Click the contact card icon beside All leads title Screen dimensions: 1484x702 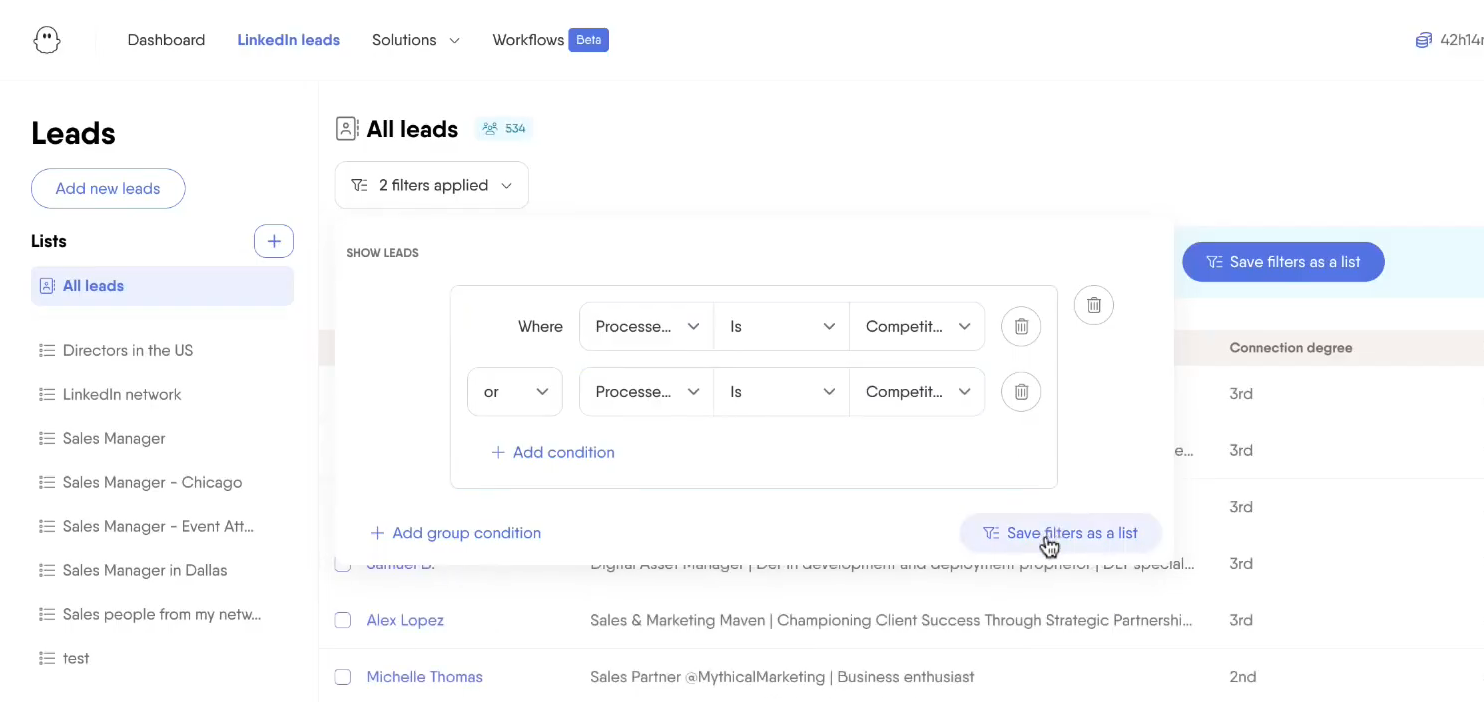pos(346,128)
